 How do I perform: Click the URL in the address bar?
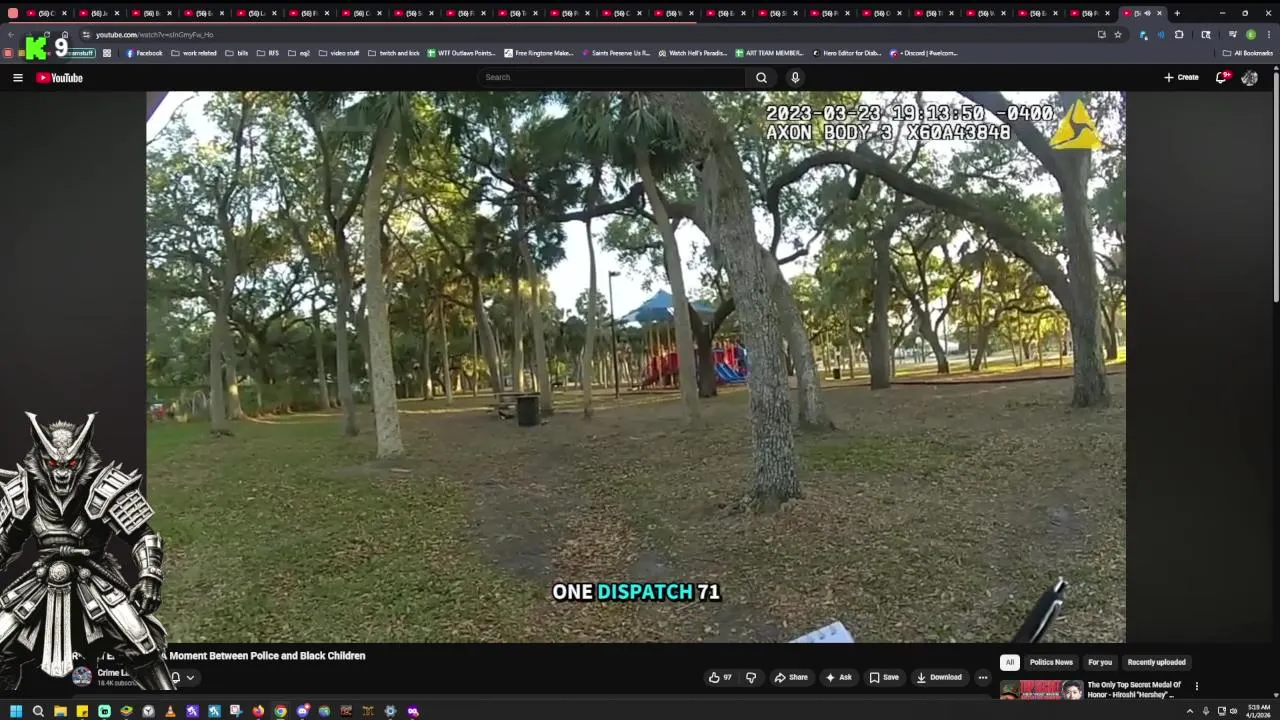(155, 35)
